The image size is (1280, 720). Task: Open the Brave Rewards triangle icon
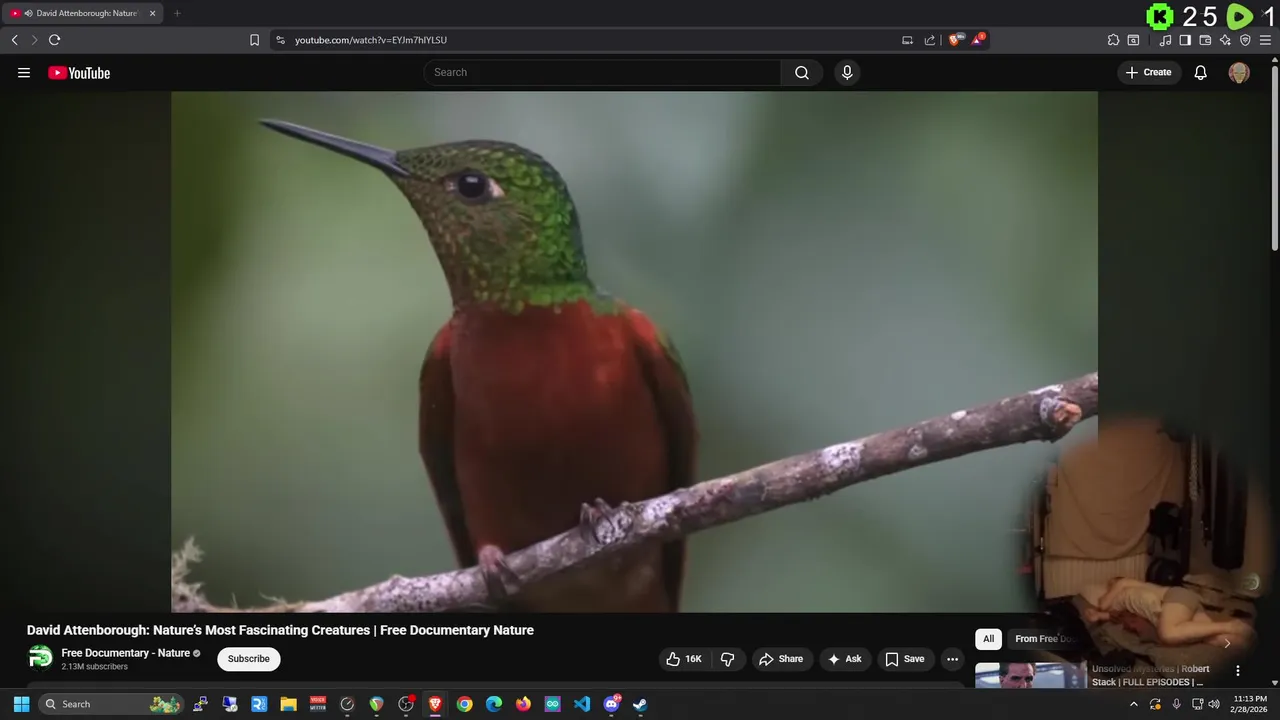click(x=978, y=40)
